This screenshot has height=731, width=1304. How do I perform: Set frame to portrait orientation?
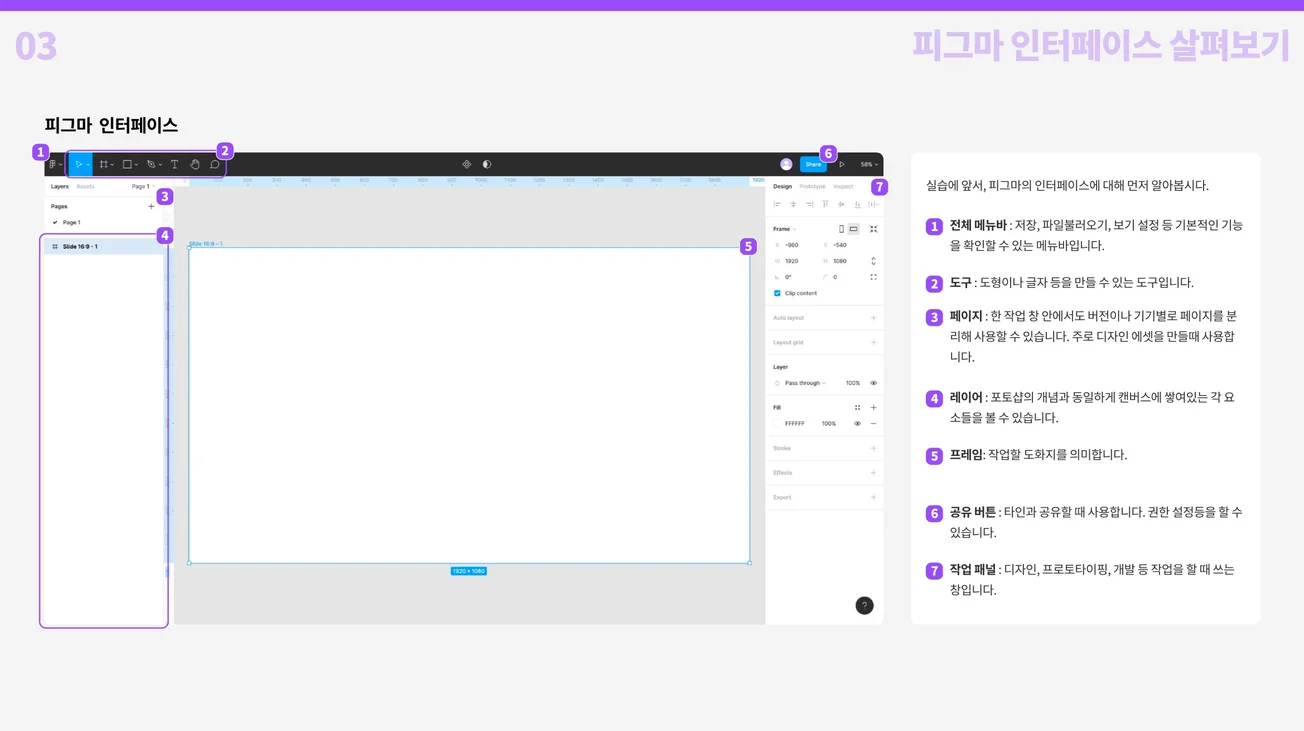[x=841, y=229]
